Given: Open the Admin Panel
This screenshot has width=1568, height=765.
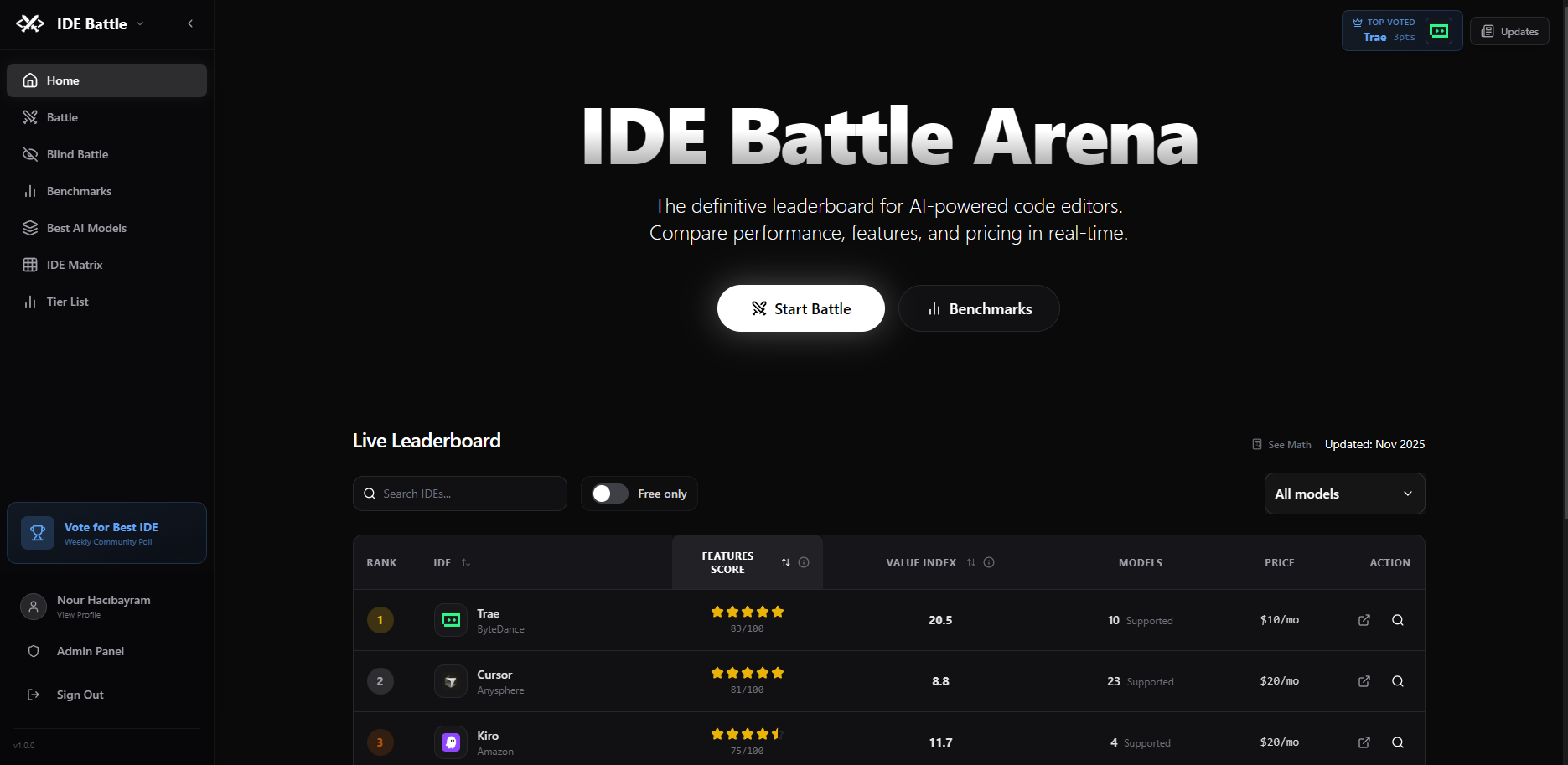Looking at the screenshot, I should (90, 651).
